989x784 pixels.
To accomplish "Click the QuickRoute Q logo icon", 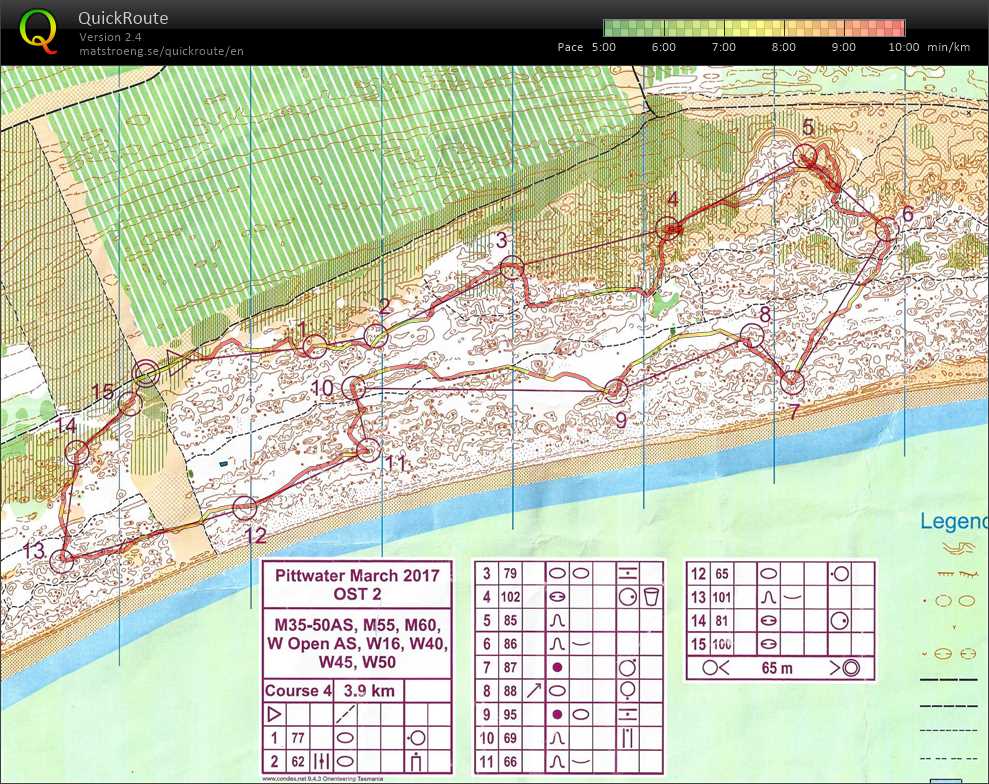I will pos(38,30).
